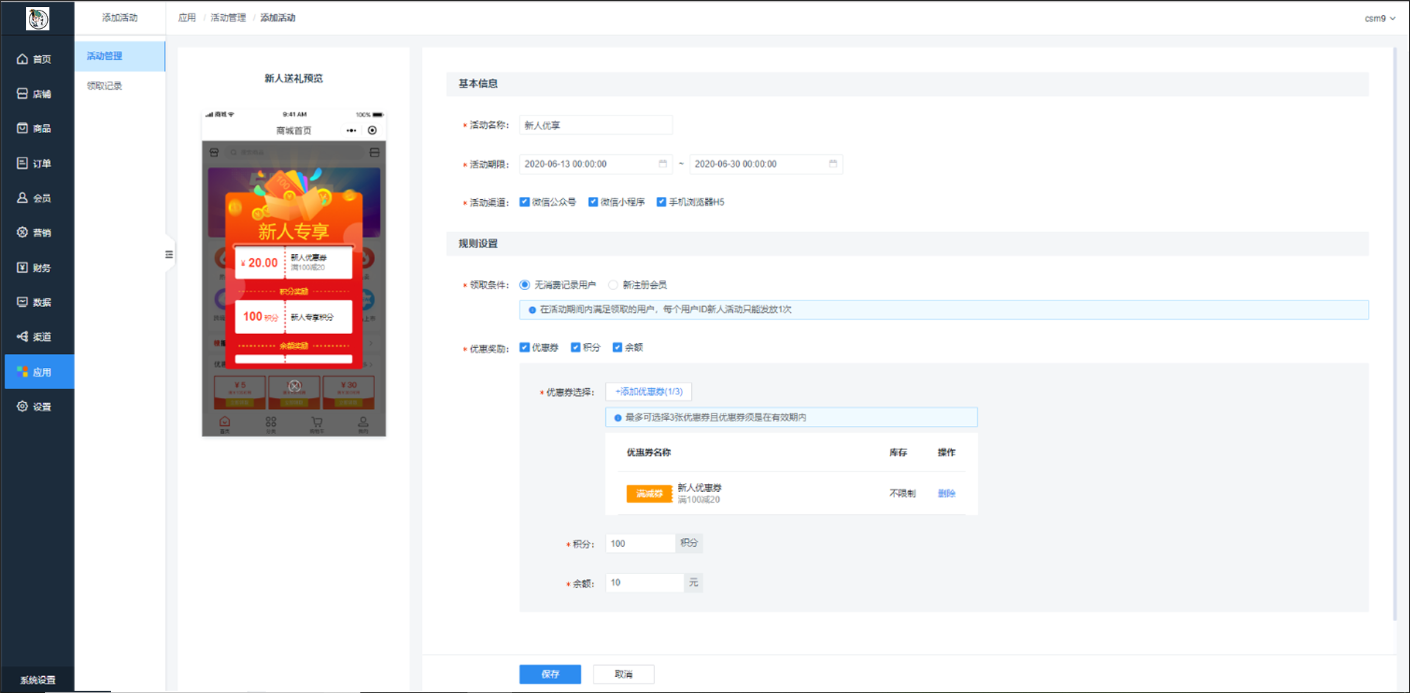This screenshot has width=1410, height=693.
Task: Click the 取消 cancel button
Action: 623,674
